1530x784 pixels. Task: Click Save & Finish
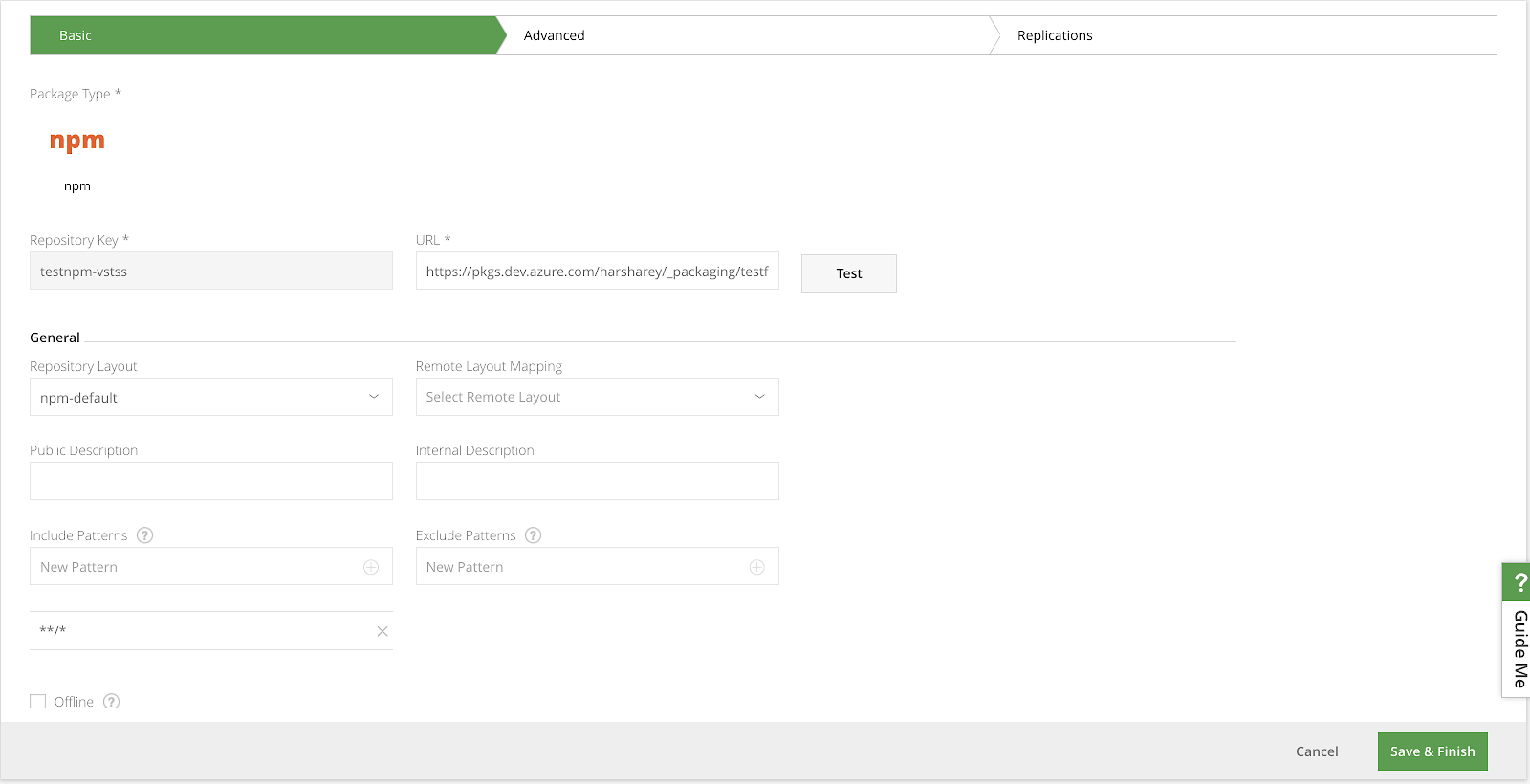tap(1432, 751)
